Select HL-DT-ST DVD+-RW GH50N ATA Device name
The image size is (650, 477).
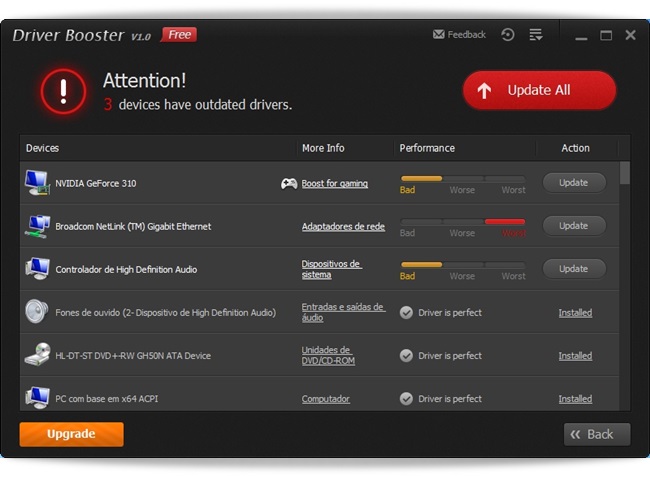click(133, 356)
